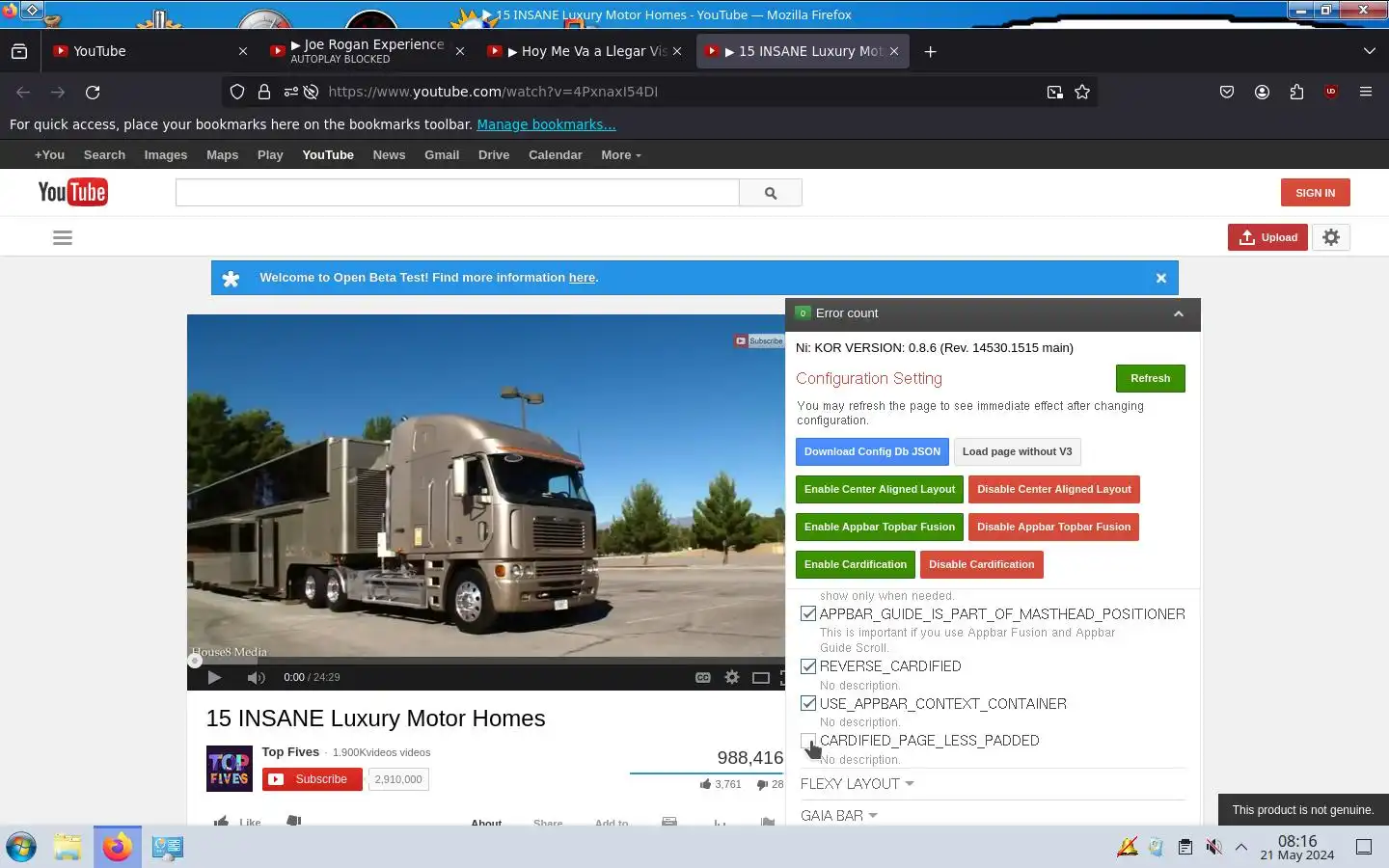Toggle closed captions CC icon in player
Viewport: 1389px width, 868px height.
(703, 677)
